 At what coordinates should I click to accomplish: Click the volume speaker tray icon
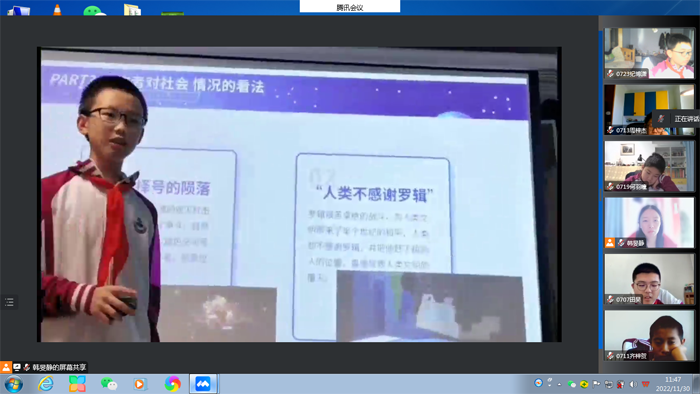tap(633, 384)
